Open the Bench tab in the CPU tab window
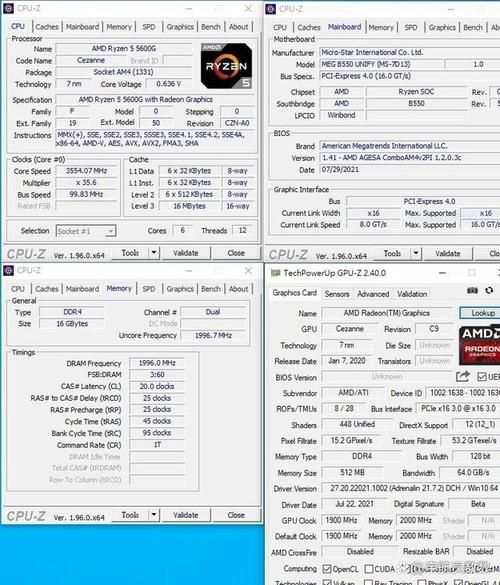The height and width of the screenshot is (585, 500). pyautogui.click(x=211, y=27)
